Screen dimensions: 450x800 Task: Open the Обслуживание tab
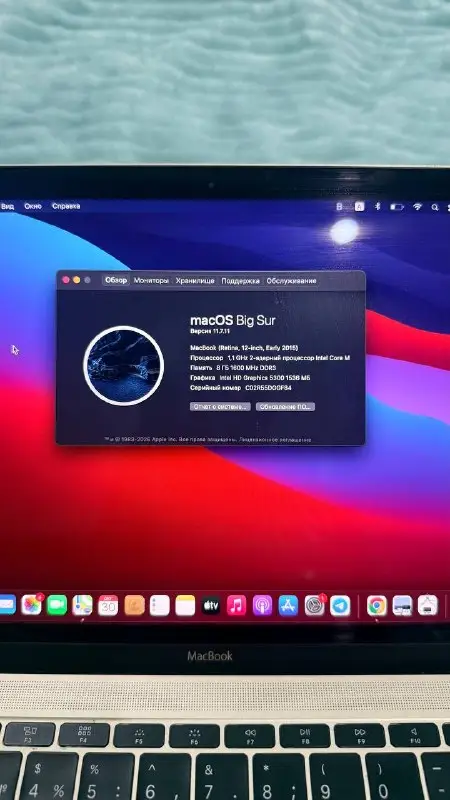tap(291, 281)
